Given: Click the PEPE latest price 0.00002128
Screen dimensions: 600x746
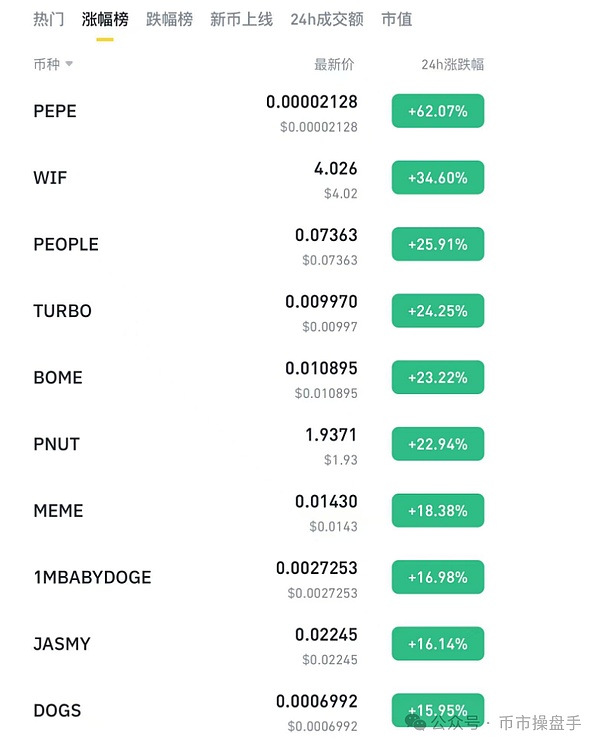Looking at the screenshot, I should tap(311, 102).
